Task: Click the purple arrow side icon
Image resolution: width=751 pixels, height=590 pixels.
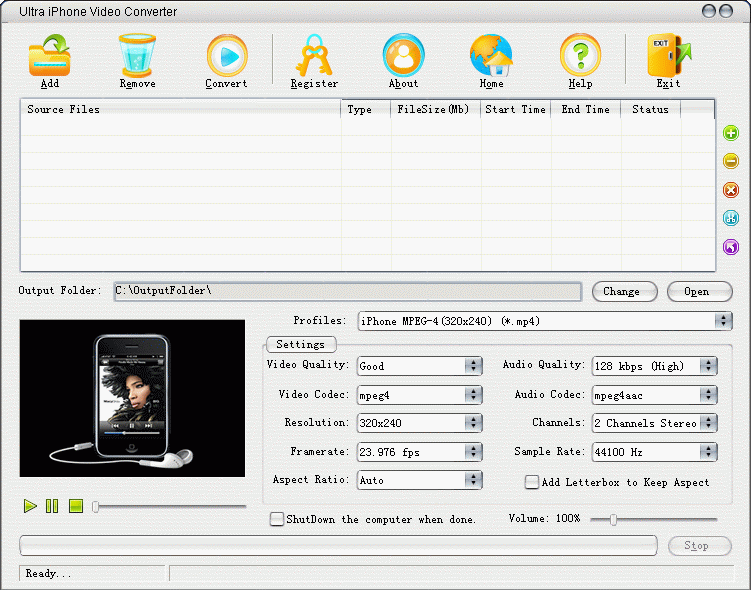Action: coord(731,247)
